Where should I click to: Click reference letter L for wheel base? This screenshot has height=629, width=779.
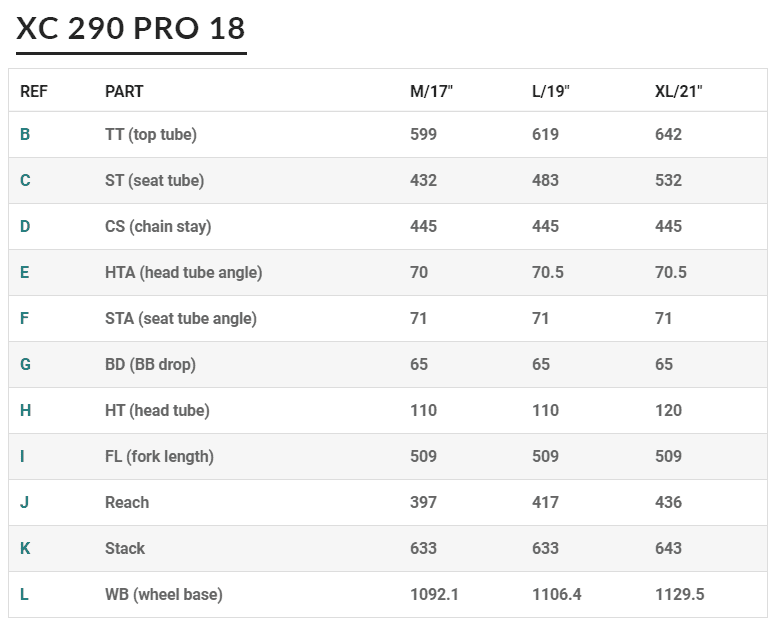(x=24, y=594)
